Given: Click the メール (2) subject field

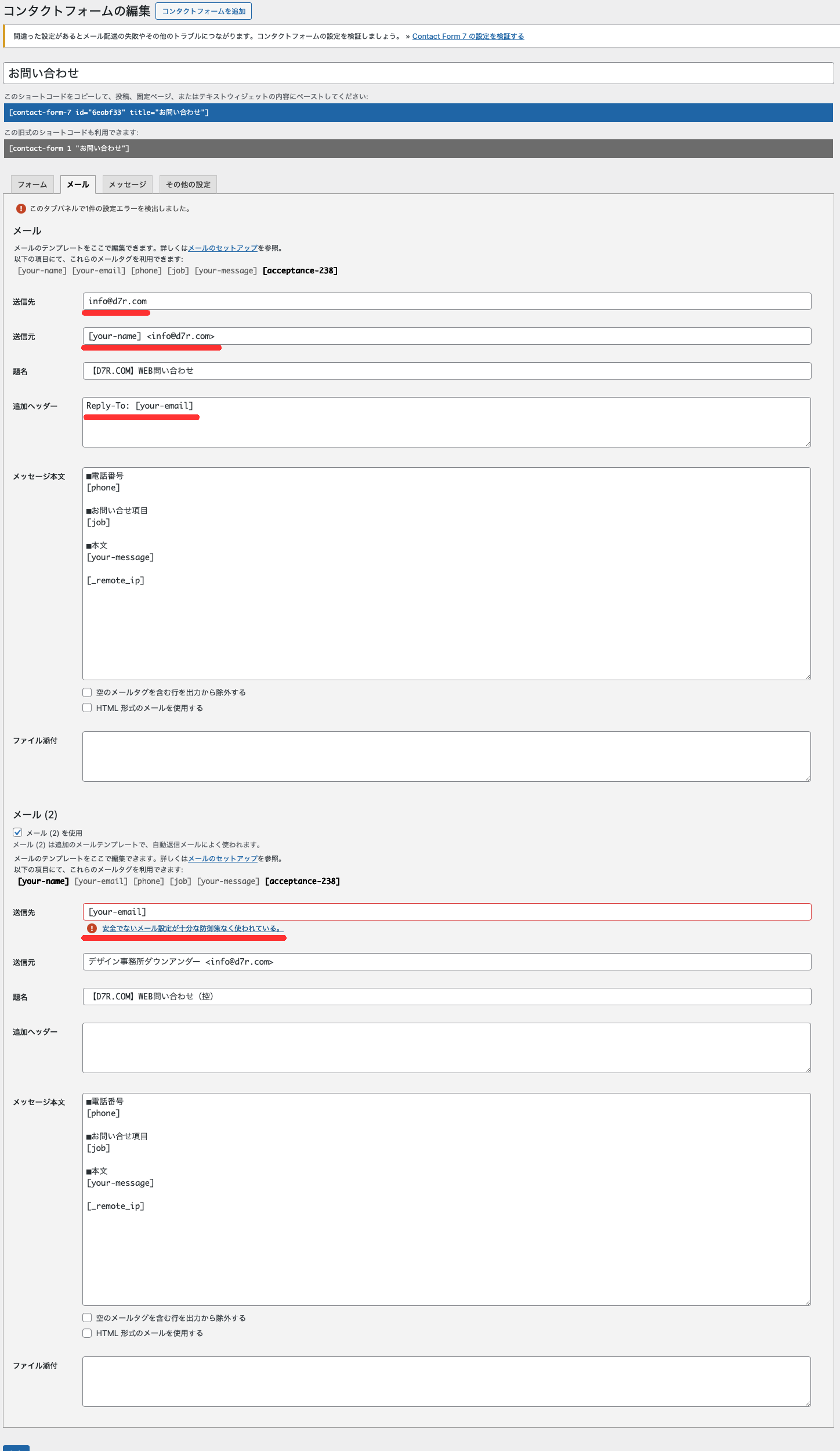Looking at the screenshot, I should click(447, 997).
